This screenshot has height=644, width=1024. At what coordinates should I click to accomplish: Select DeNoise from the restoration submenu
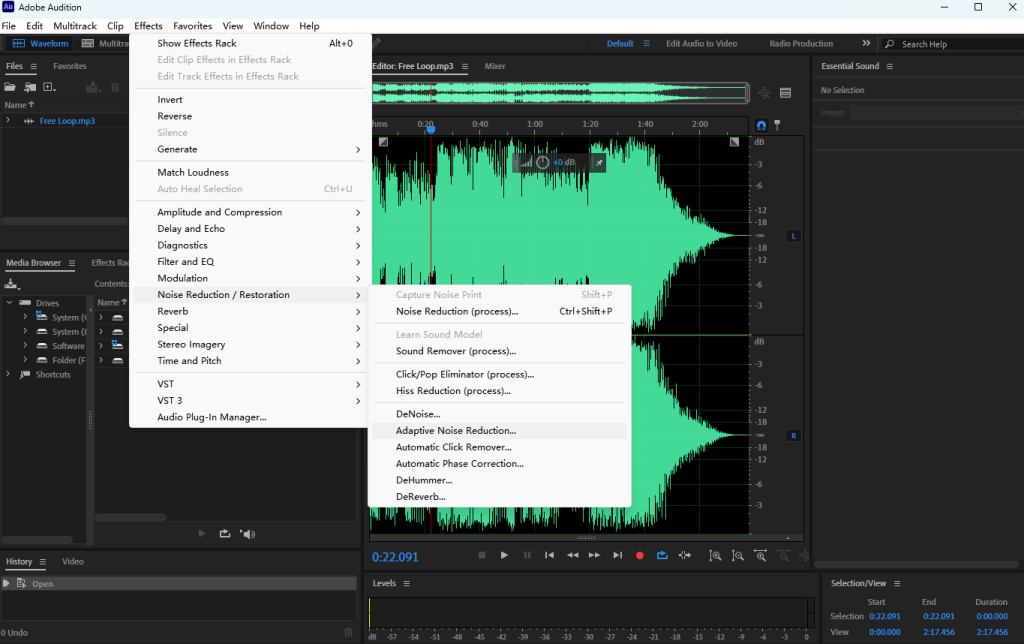(500, 414)
